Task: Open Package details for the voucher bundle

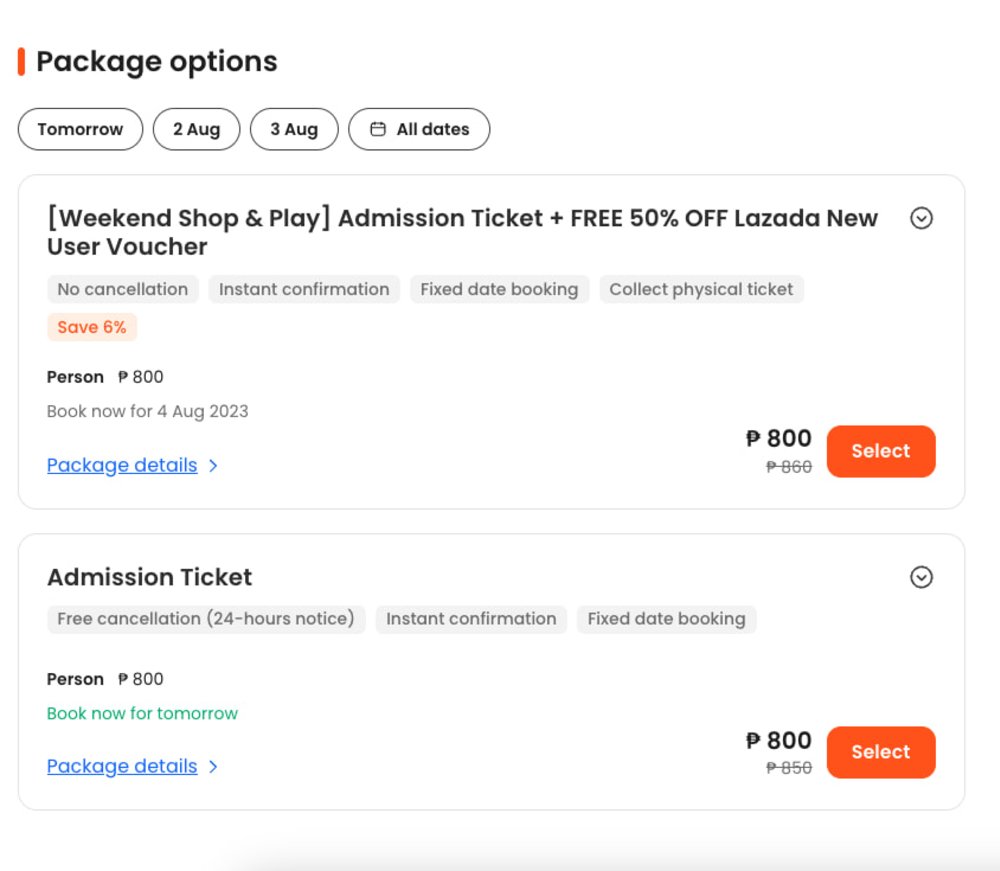Action: (x=121, y=465)
